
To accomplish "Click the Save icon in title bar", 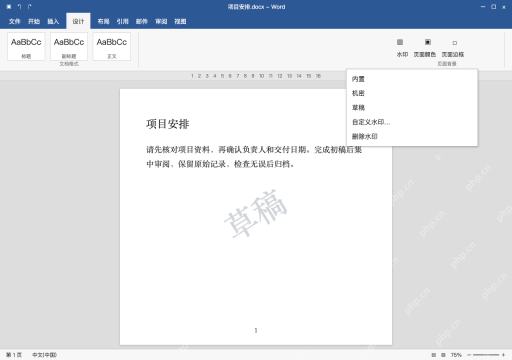I will 9,7.
